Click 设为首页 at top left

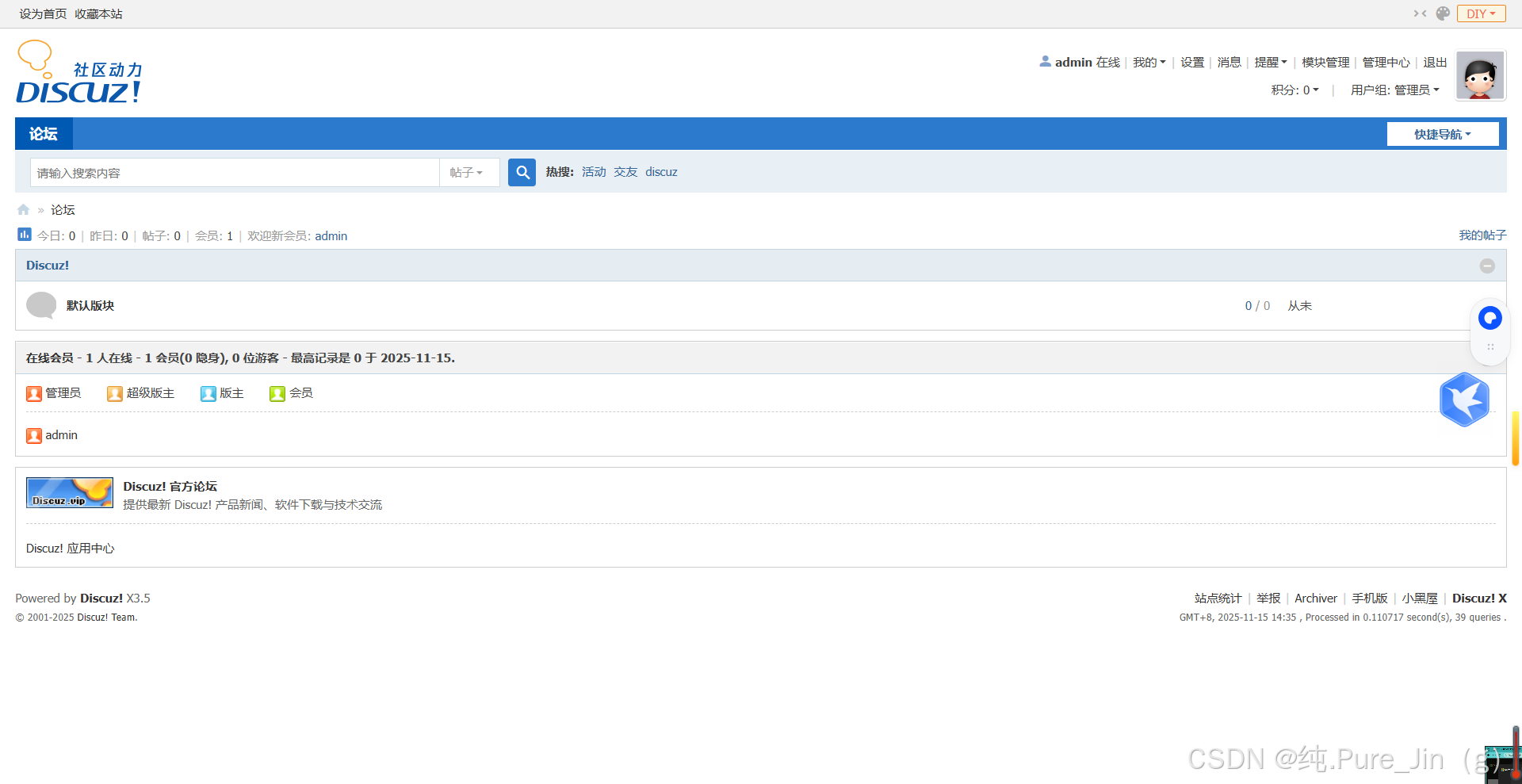coord(43,14)
